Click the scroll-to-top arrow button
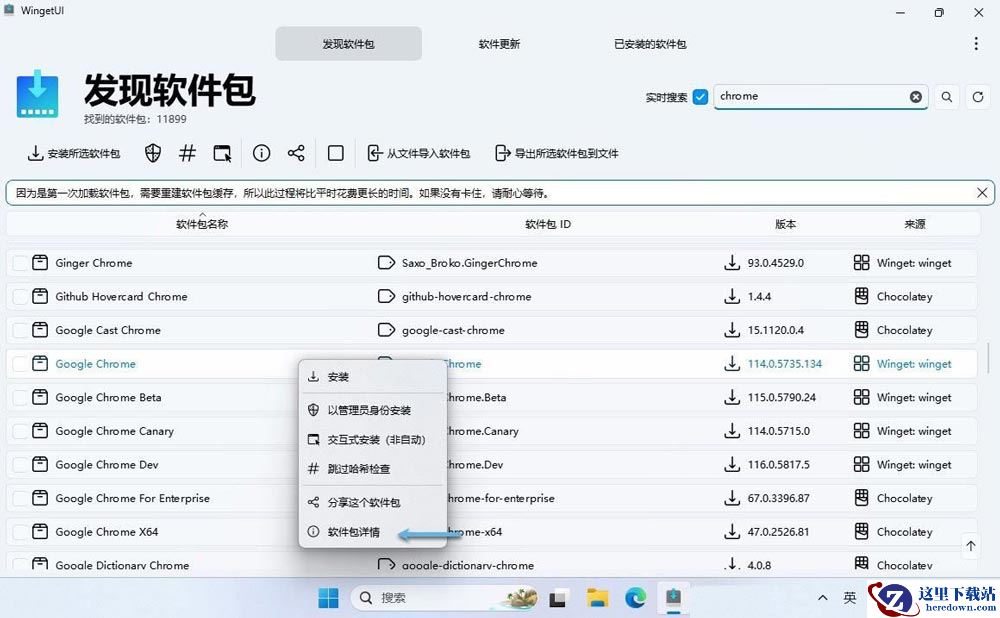Image resolution: width=1000 pixels, height=618 pixels. click(971, 546)
